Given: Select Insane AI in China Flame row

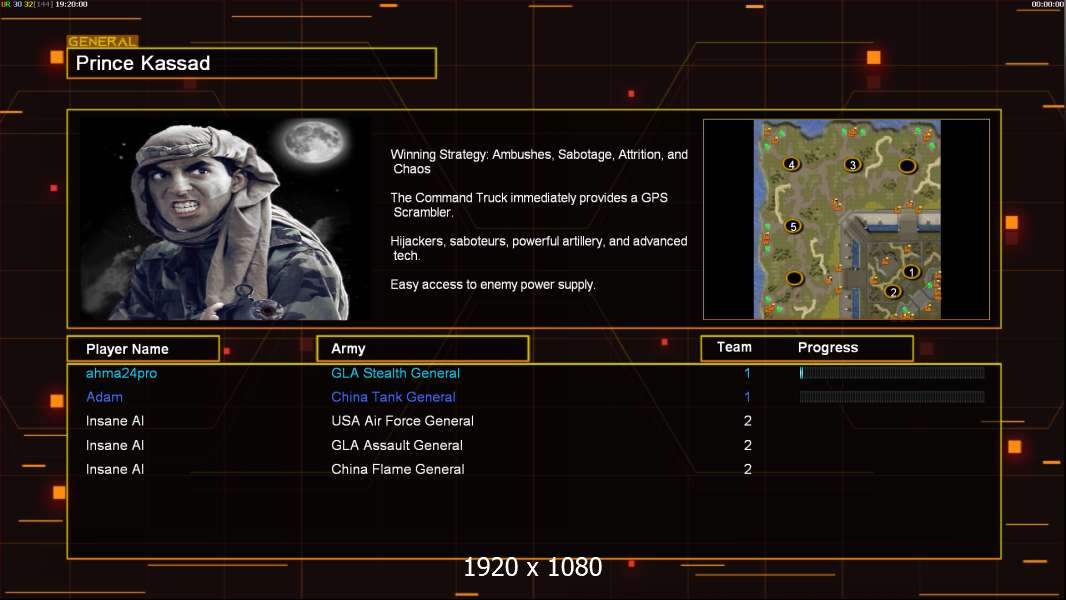Looking at the screenshot, I should (115, 470).
